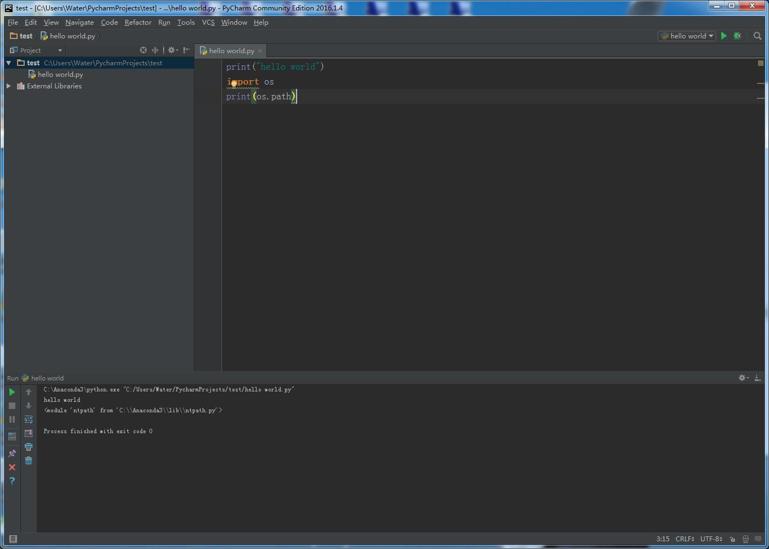This screenshot has width=769, height=549.
Task: Click 'Process finished with exit code 0' text
Action: point(98,431)
